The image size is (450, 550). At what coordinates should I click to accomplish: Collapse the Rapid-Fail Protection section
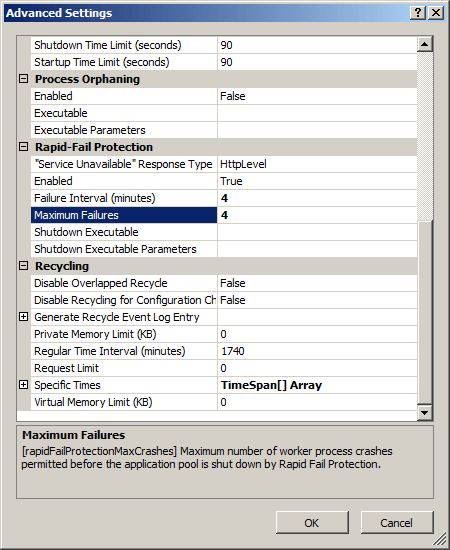pos(23,147)
